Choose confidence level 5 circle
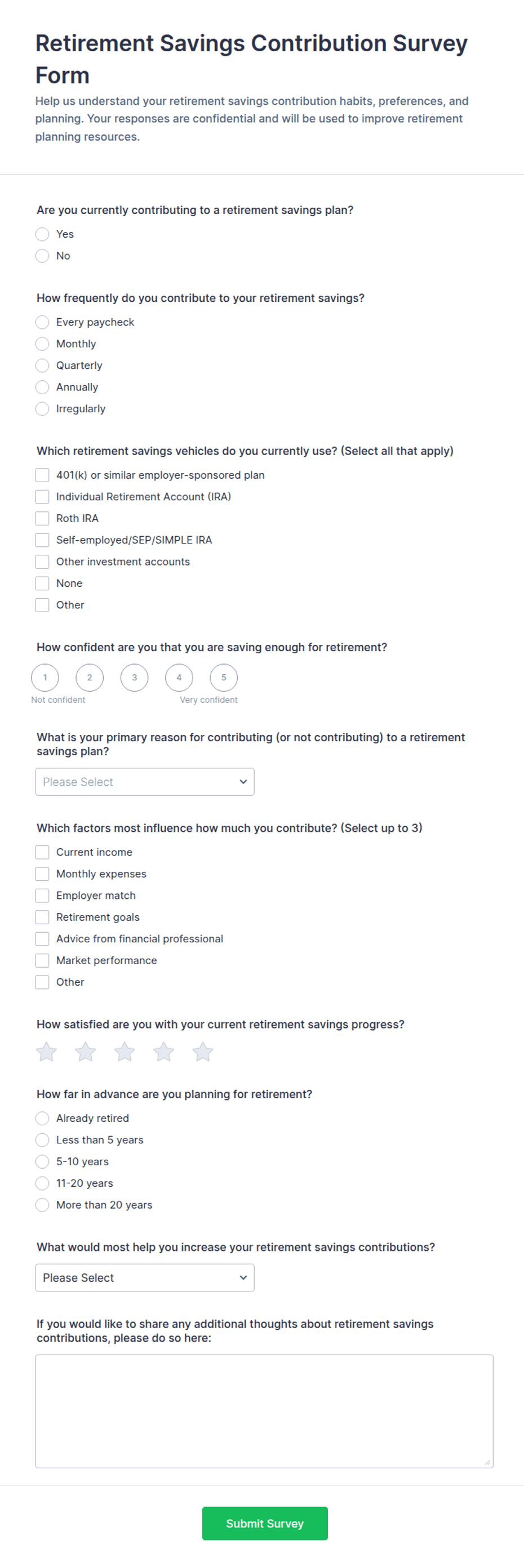The width and height of the screenshot is (524, 1568). click(x=224, y=678)
